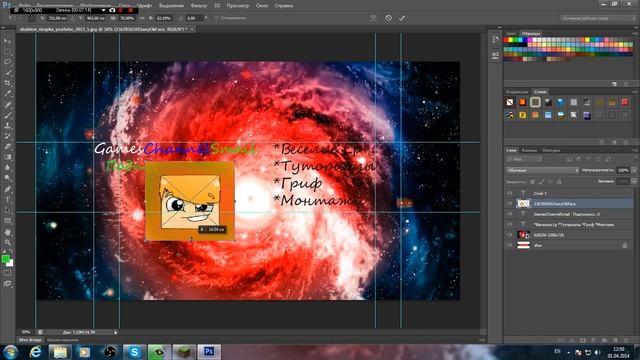Viewport: 640px width, 360px height.
Task: Click the document tab close button
Action: (192, 29)
